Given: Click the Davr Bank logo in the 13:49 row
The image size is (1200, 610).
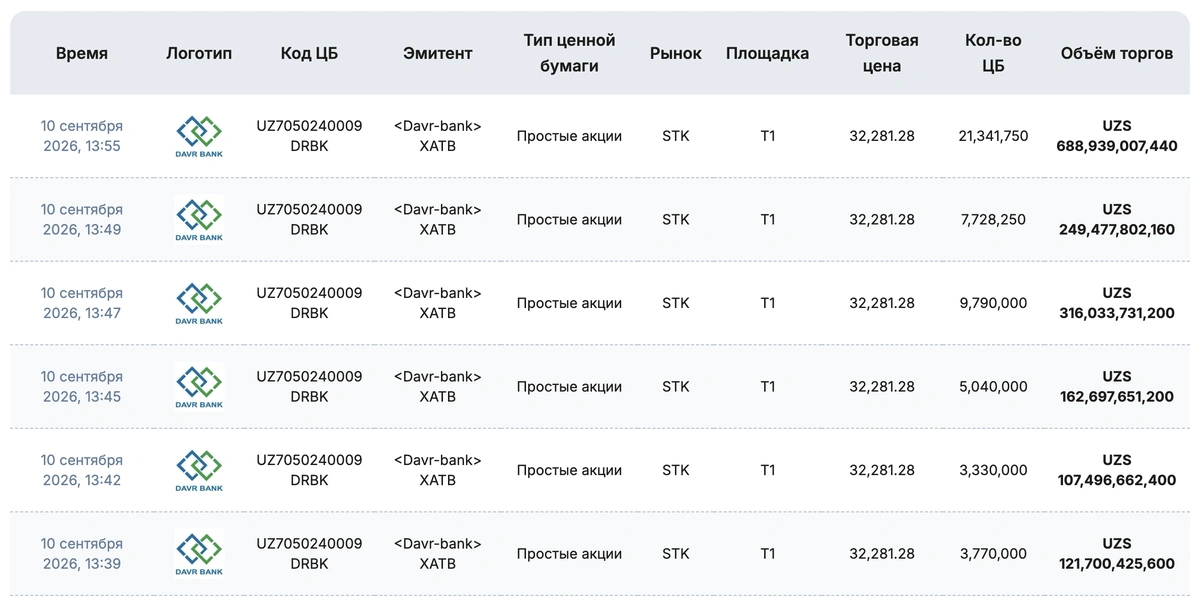Looking at the screenshot, I should [x=199, y=220].
